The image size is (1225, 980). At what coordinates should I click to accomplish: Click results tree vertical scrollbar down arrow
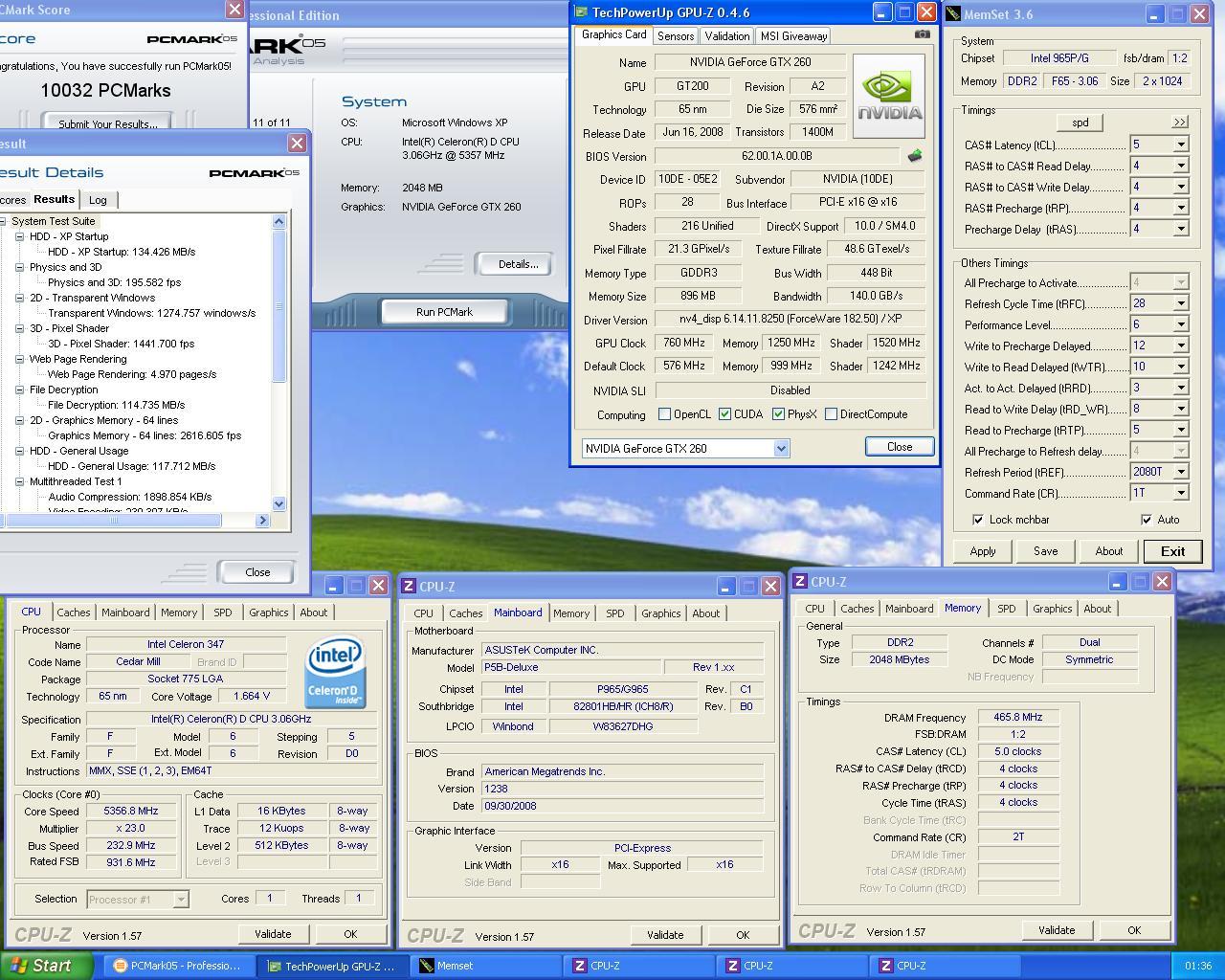click(278, 503)
